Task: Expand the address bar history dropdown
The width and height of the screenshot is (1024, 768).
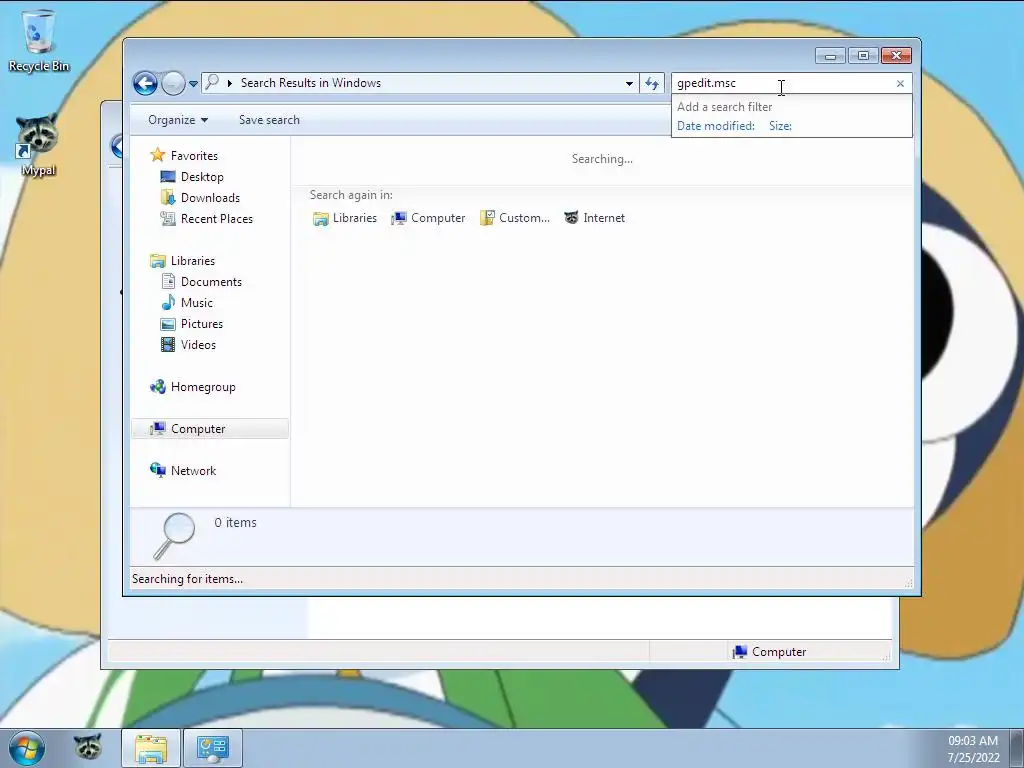Action: (x=629, y=84)
